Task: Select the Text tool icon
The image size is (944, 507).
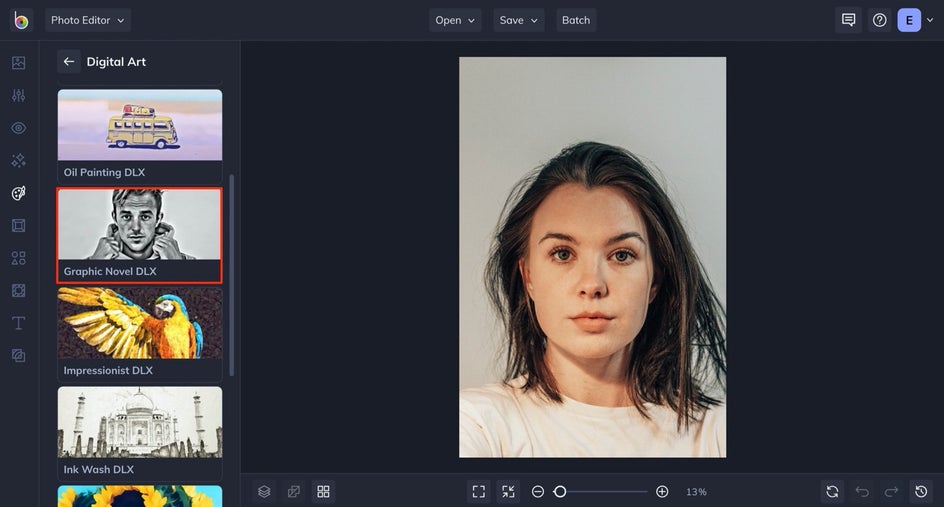Action: click(x=19, y=323)
